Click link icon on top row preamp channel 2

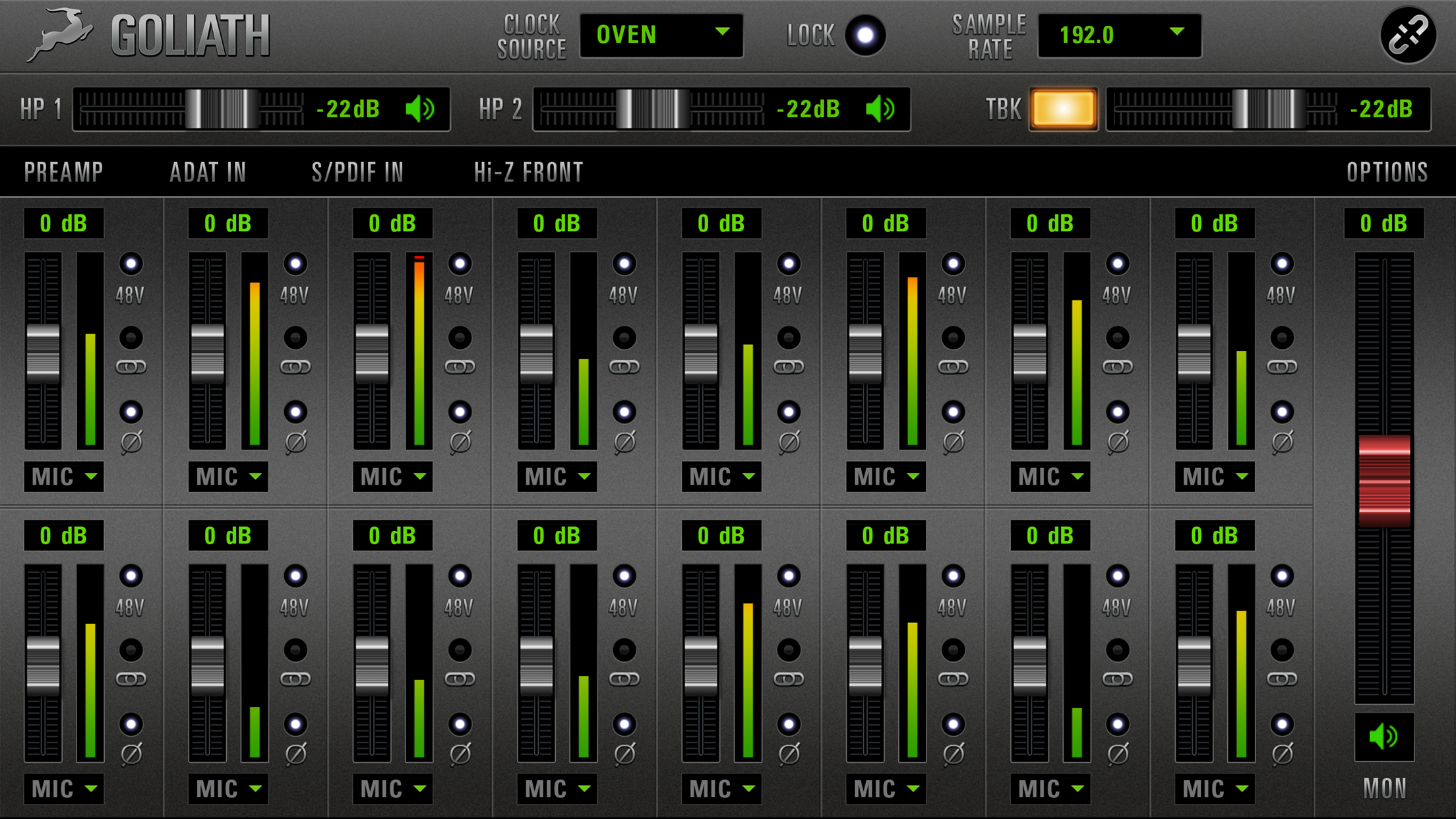[295, 367]
